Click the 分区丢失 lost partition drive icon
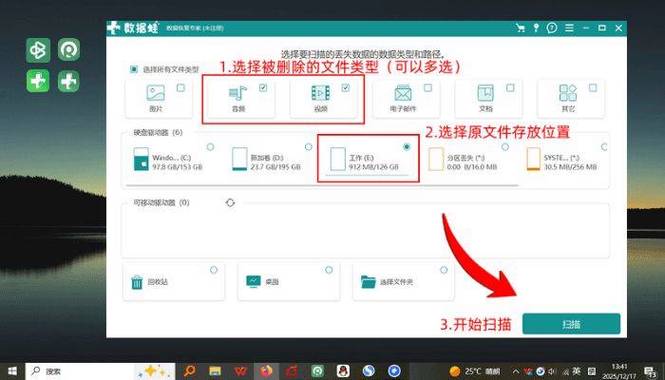The height and width of the screenshot is (380, 665). click(x=436, y=159)
